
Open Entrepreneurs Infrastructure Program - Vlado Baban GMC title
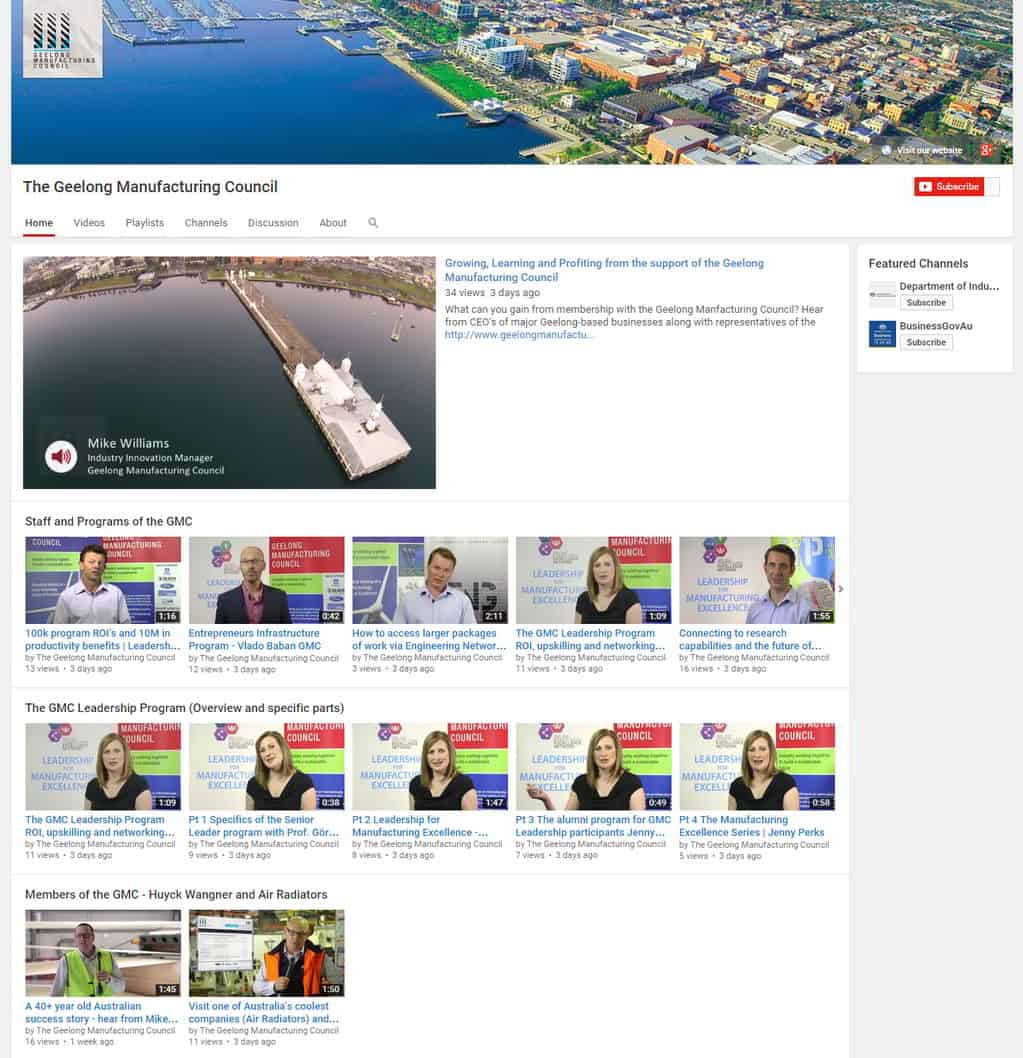[x=255, y=639]
